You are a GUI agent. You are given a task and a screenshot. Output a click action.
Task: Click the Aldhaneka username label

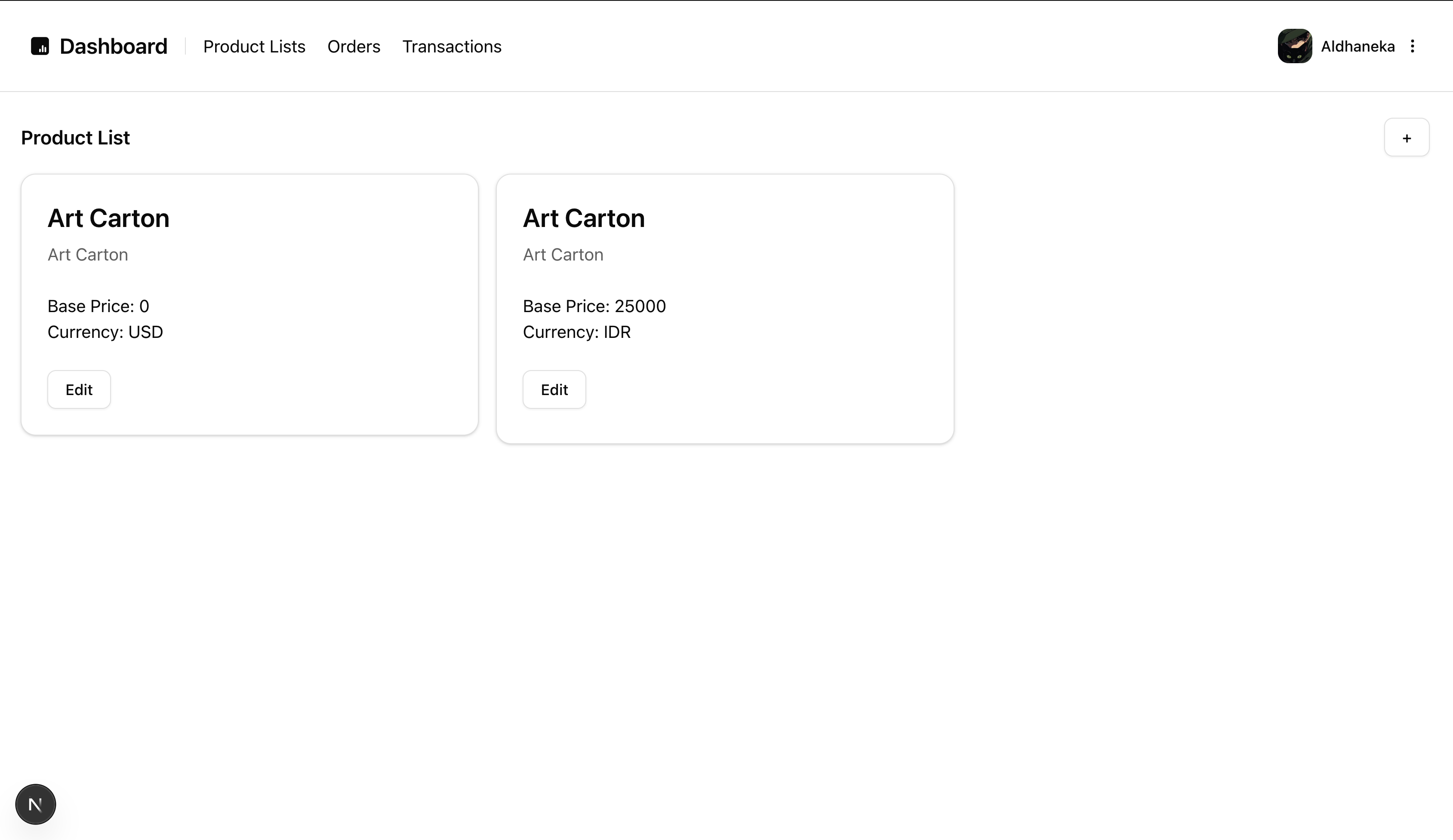[1357, 47]
